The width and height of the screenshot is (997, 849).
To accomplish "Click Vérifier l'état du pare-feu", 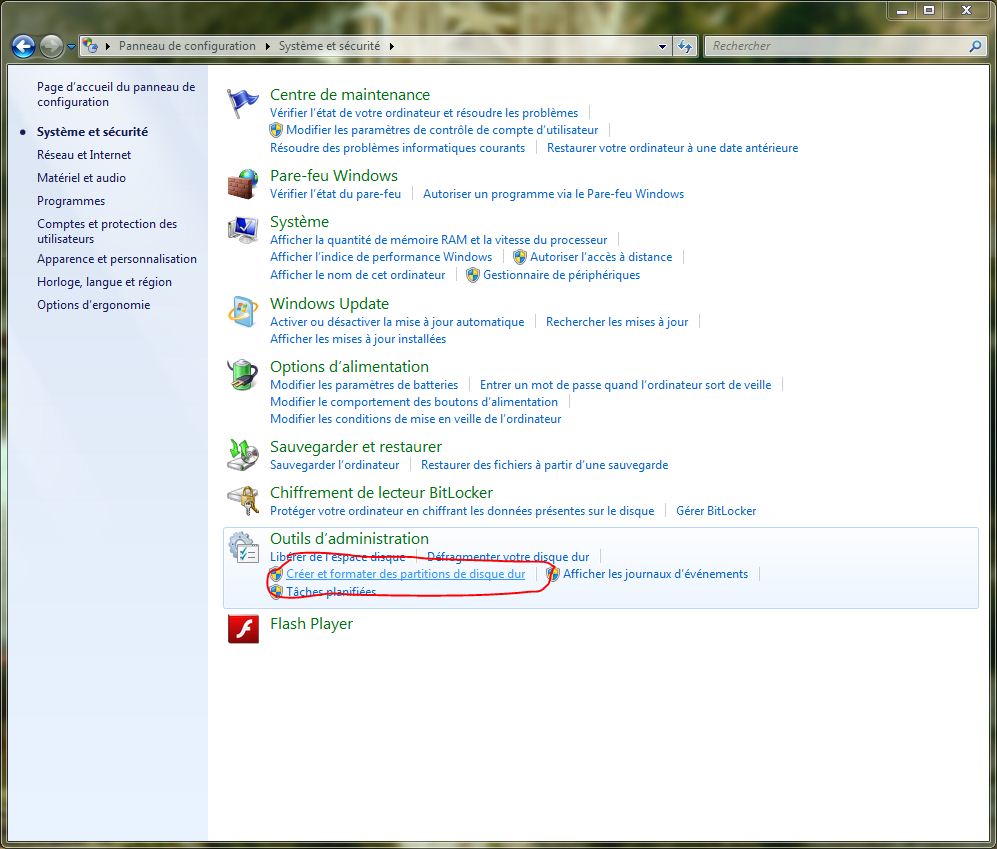I will (335, 194).
